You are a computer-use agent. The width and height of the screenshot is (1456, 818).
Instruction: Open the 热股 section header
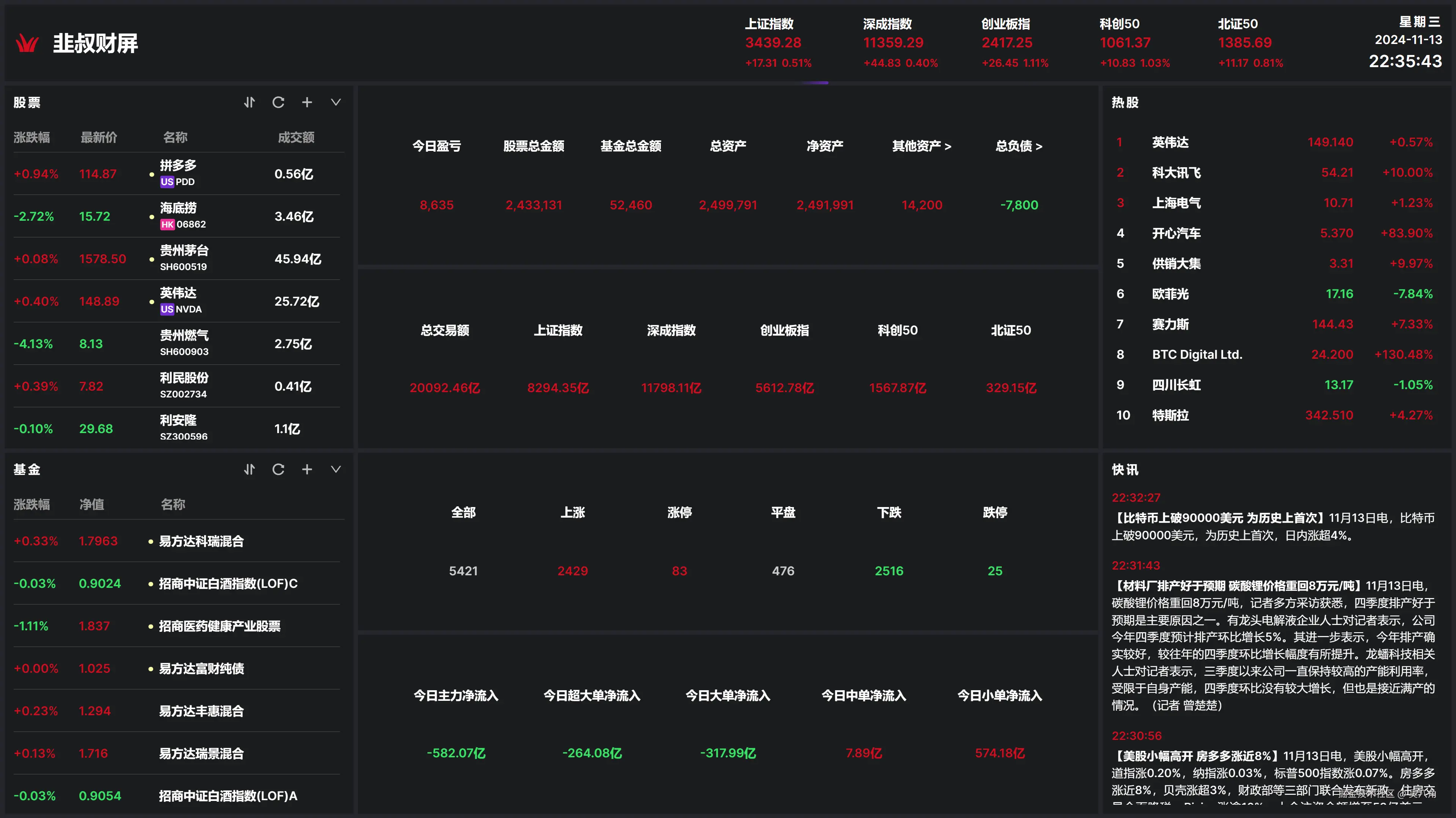1125,102
